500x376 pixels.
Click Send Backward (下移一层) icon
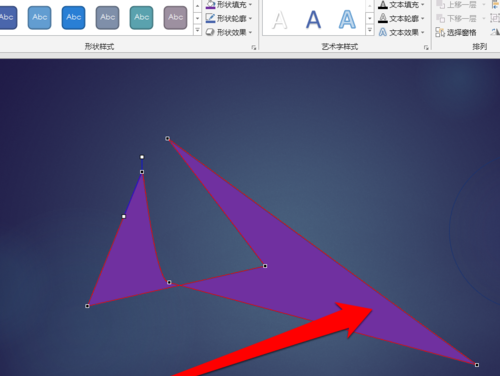click(x=440, y=18)
